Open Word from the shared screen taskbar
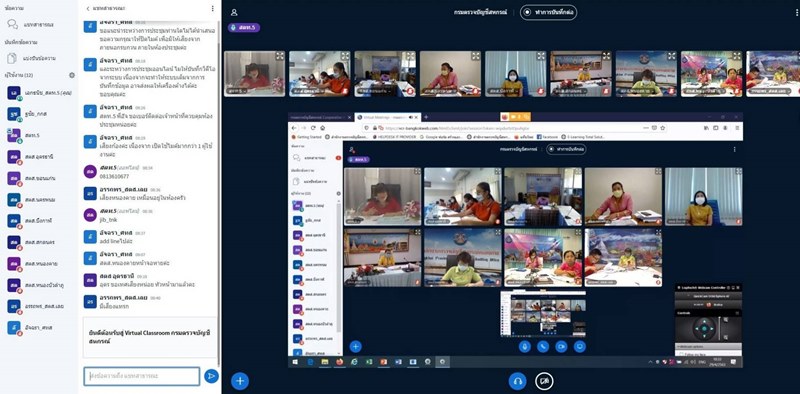The image size is (800, 394). coord(398,362)
